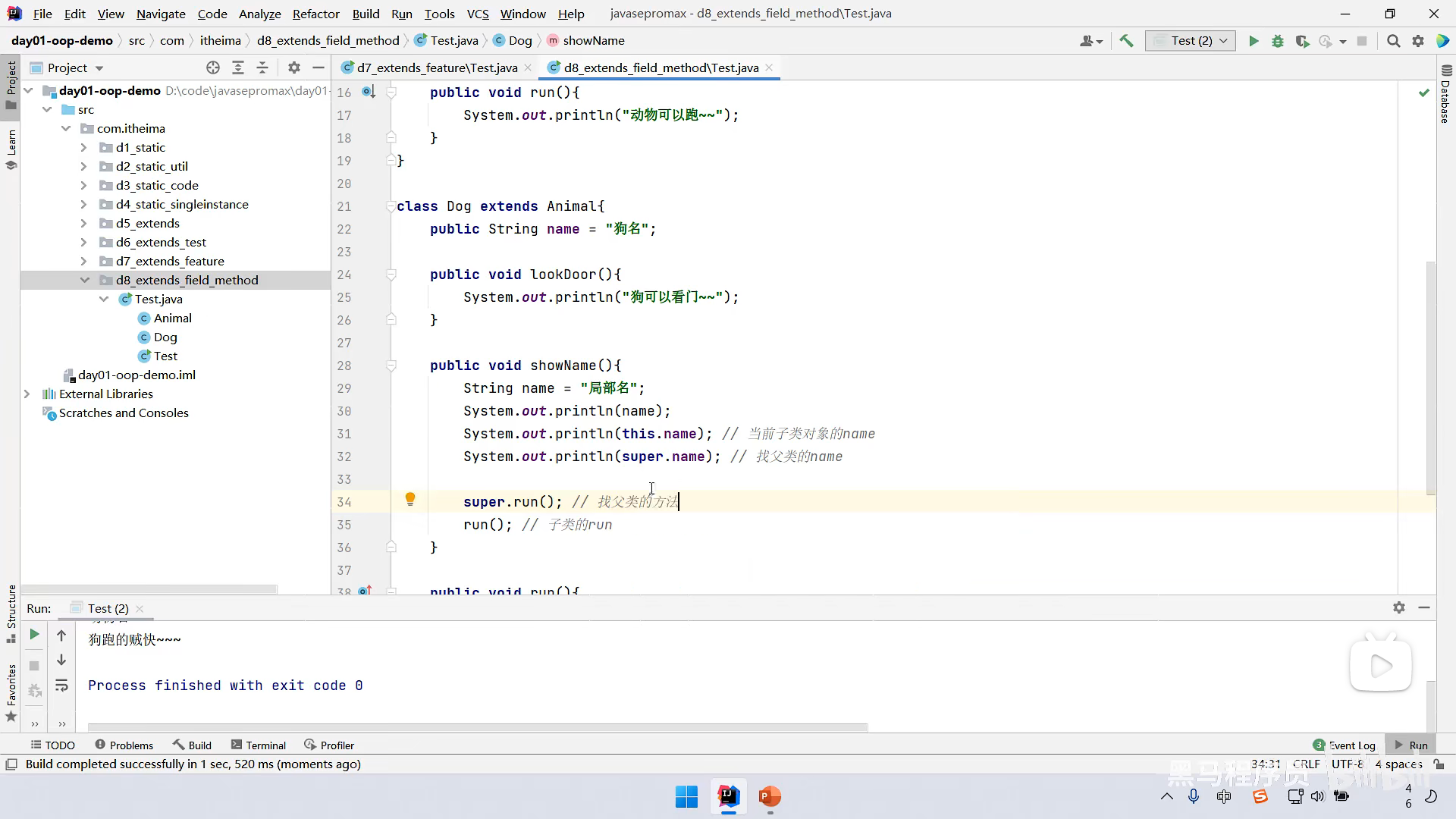Switch to d7_extends_feature\Test.java tab

coord(436,67)
